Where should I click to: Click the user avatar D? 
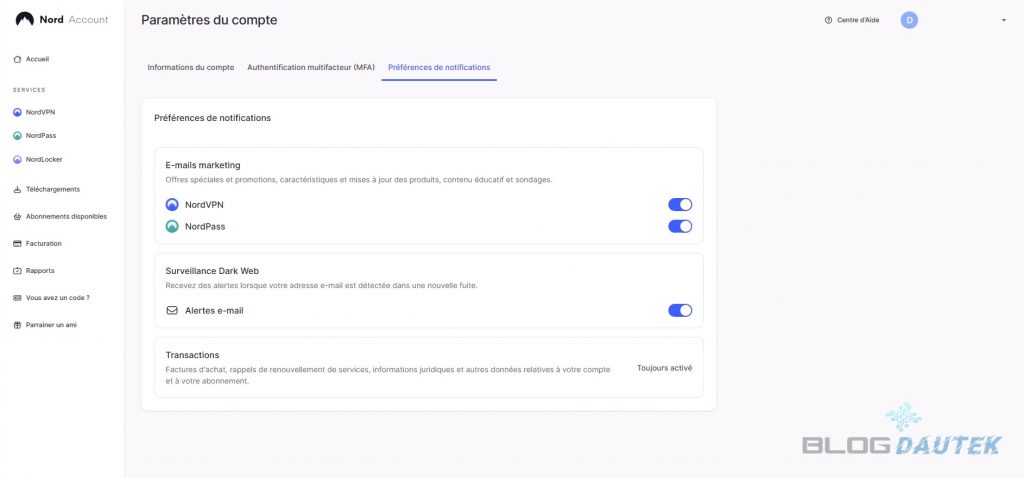pyautogui.click(x=909, y=20)
